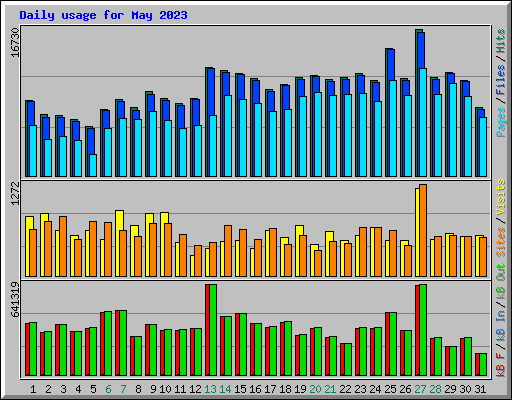The height and width of the screenshot is (400, 512).
Task: Click the y-axis value "641319"
Action: (x=16, y=300)
